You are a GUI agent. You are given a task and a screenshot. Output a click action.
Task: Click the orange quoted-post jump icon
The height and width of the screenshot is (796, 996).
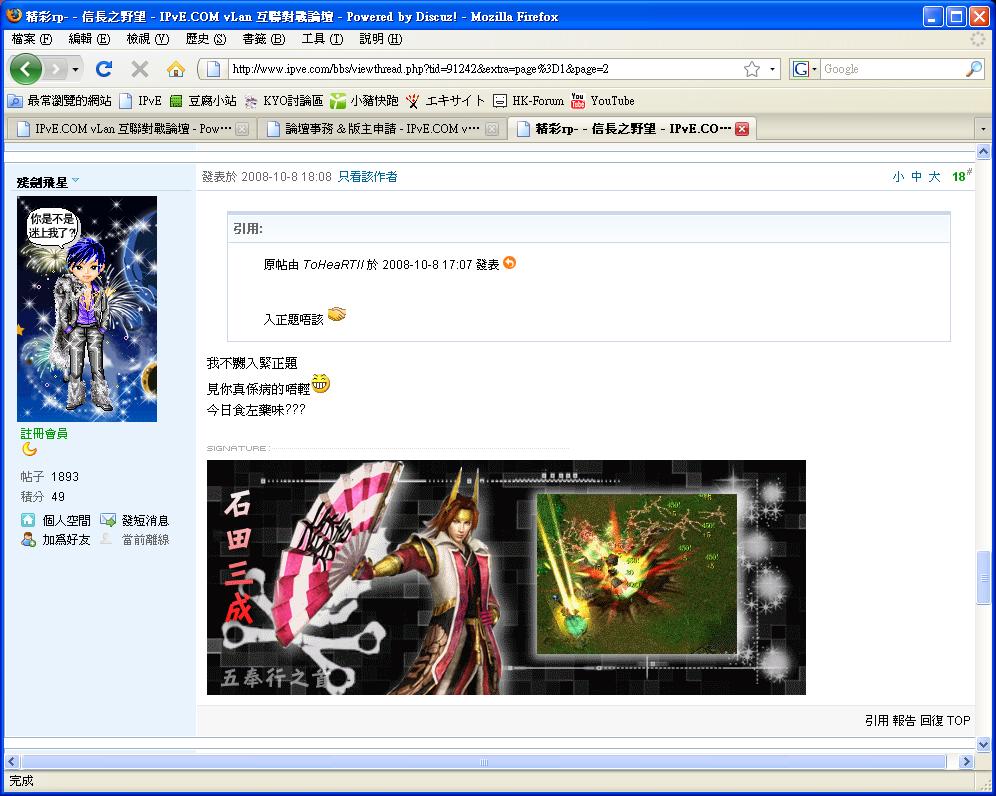coord(509,262)
